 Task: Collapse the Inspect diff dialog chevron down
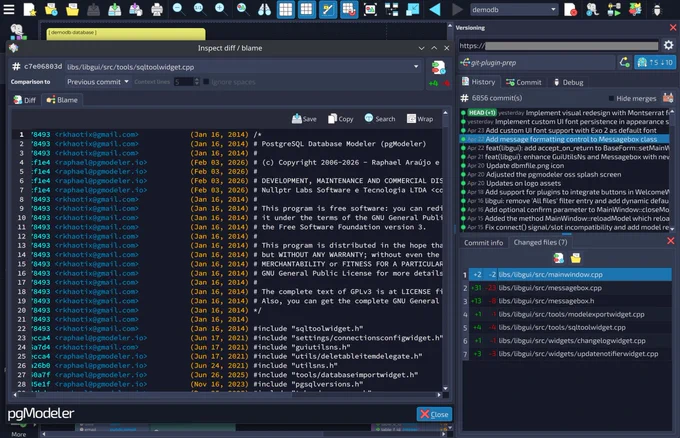[x=421, y=48]
